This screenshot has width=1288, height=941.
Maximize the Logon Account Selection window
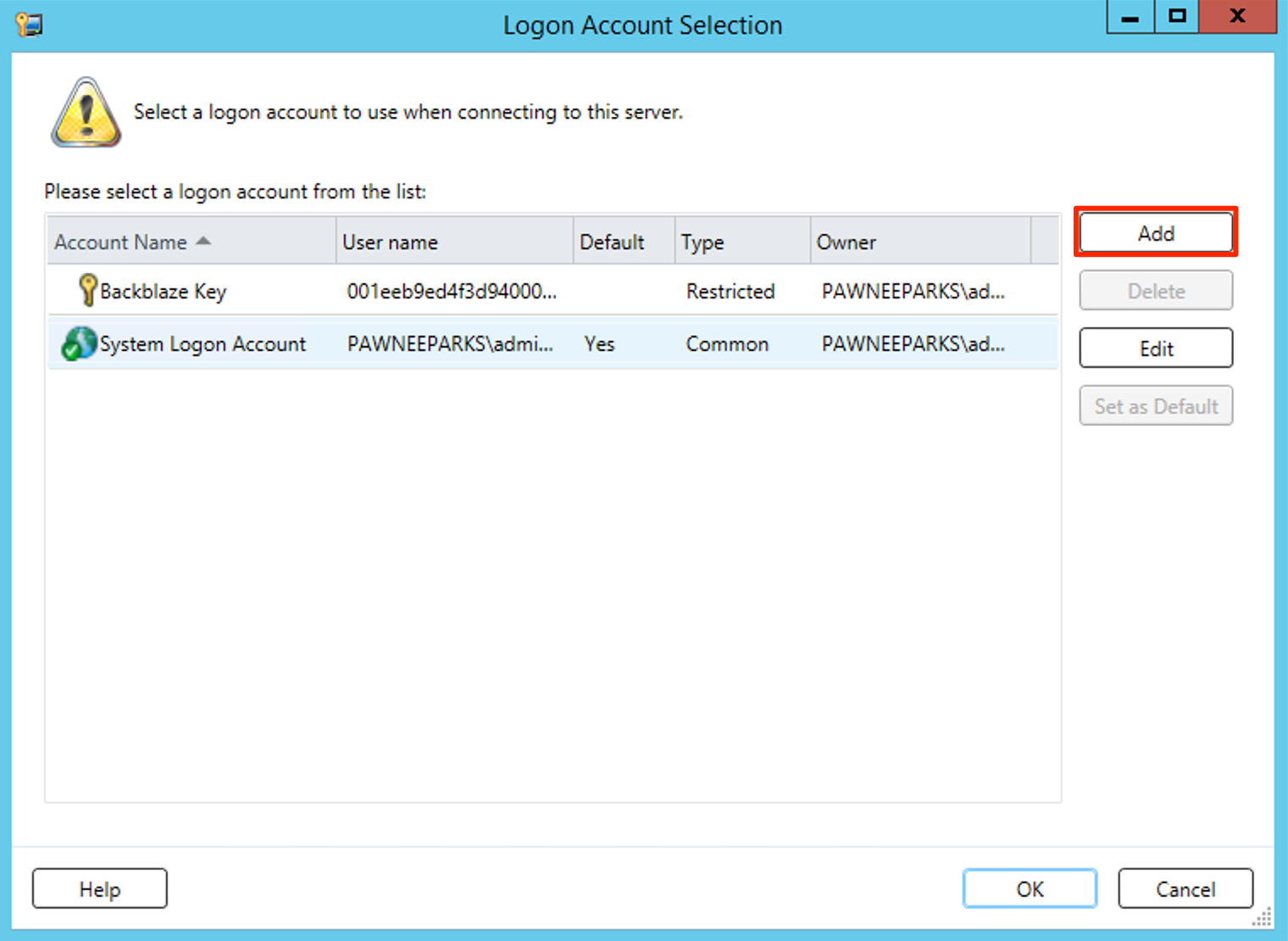pyautogui.click(x=1177, y=16)
